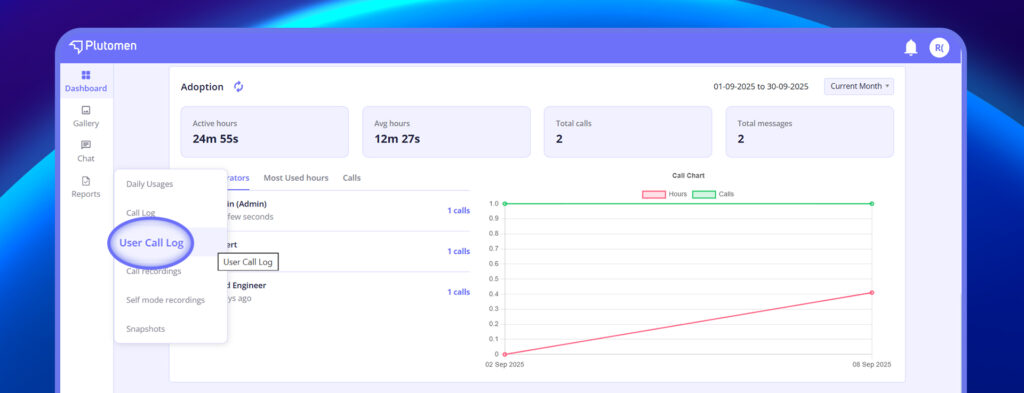Click the Total messages card

pyautogui.click(x=810, y=132)
